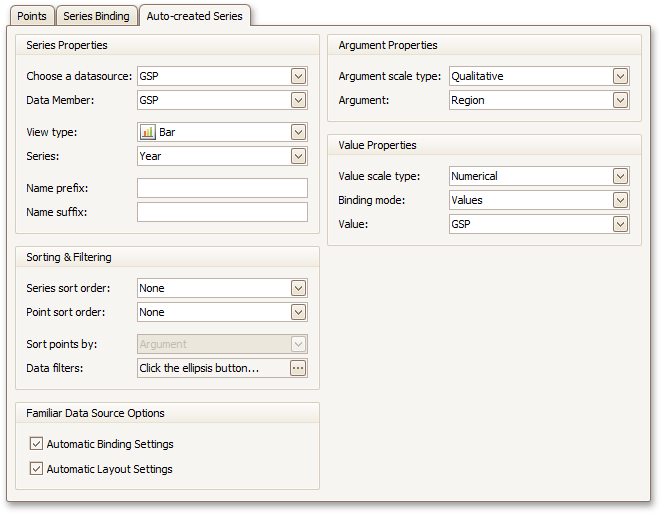This screenshot has width=661, height=514.
Task: Click the Name suffix text field
Action: pyautogui.click(x=222, y=212)
